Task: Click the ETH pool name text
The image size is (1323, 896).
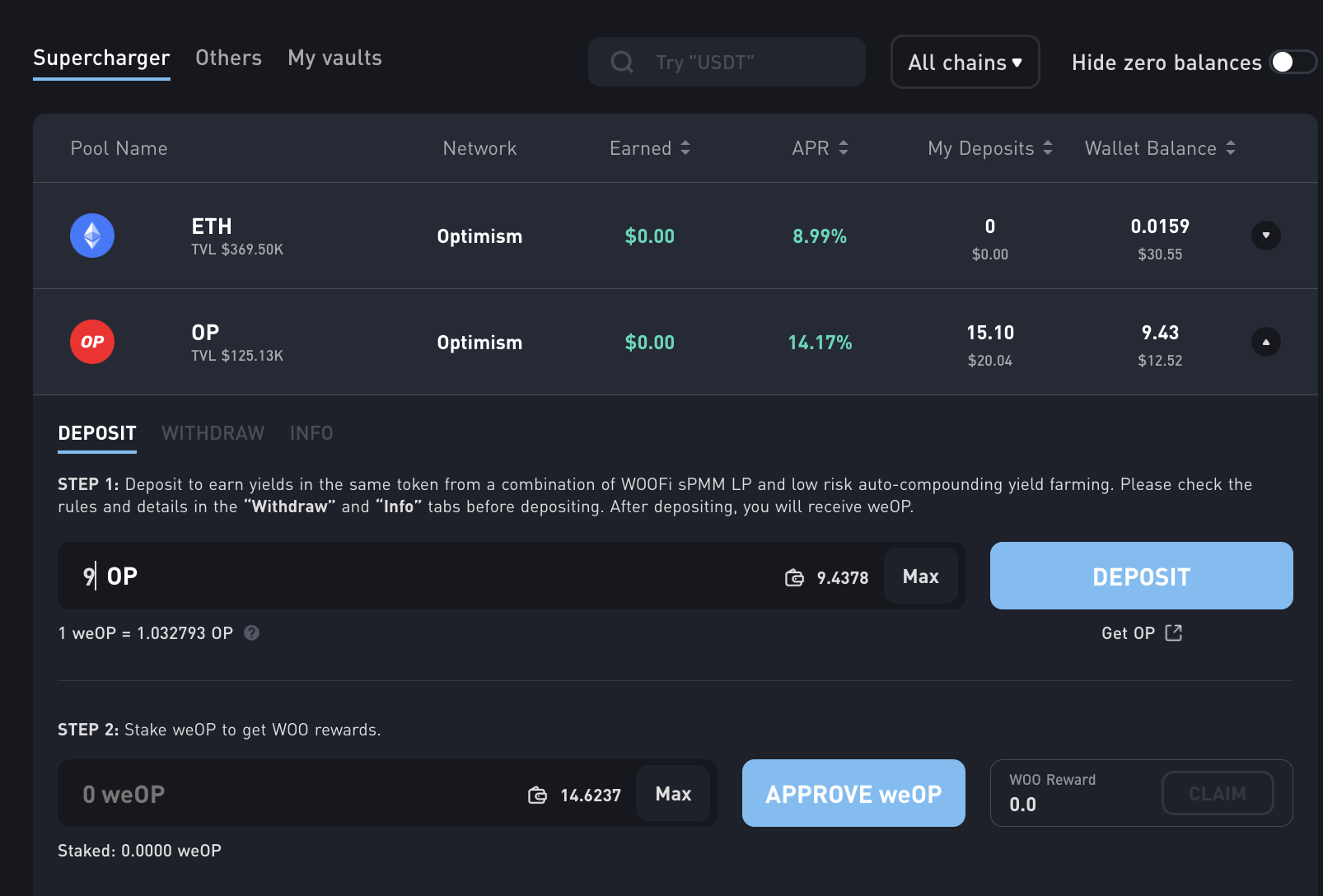Action: tap(212, 226)
